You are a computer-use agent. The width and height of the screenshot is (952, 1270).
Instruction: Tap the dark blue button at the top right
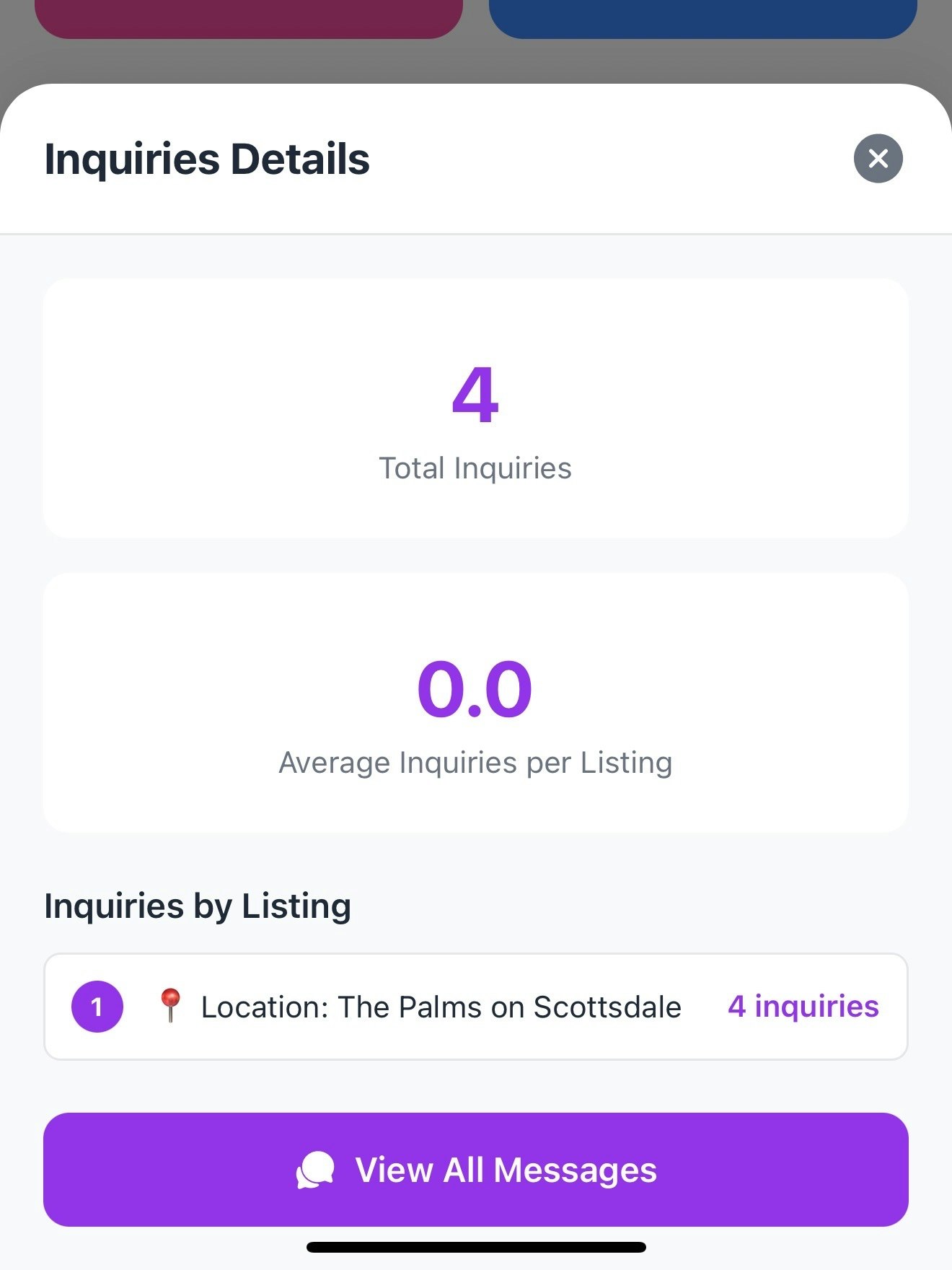tap(703, 14)
